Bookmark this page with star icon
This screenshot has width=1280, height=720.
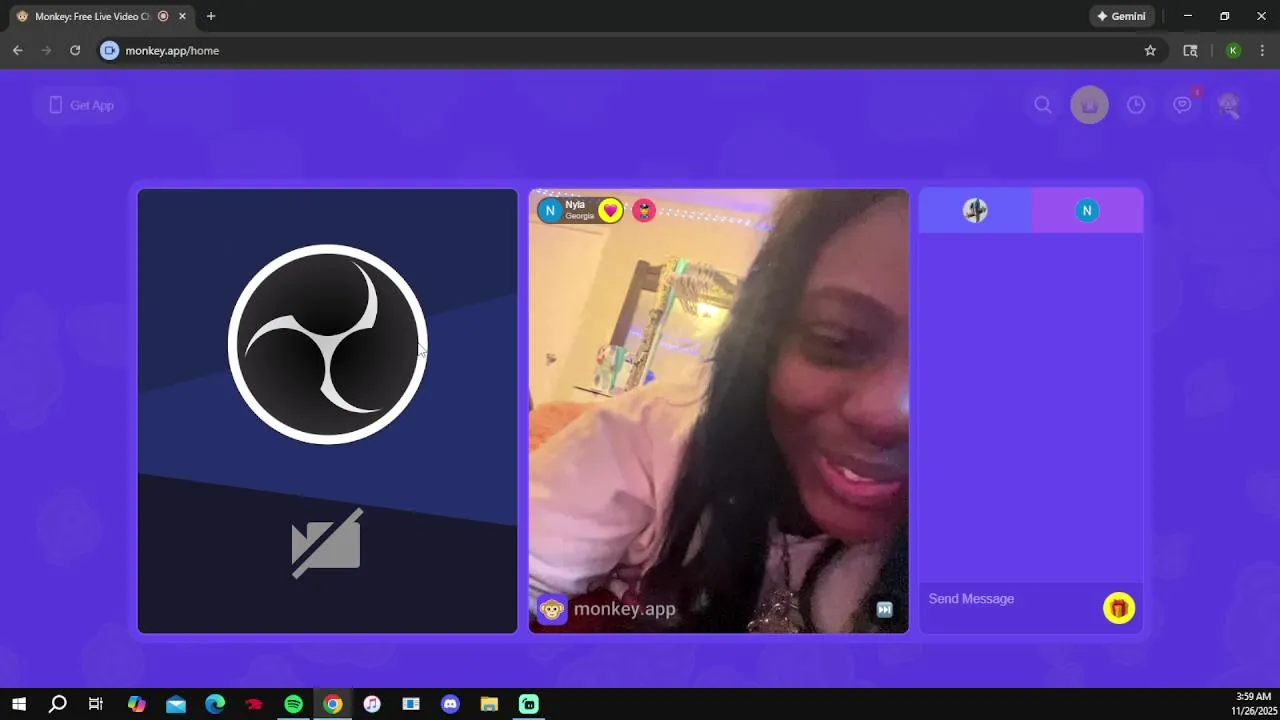point(1150,50)
